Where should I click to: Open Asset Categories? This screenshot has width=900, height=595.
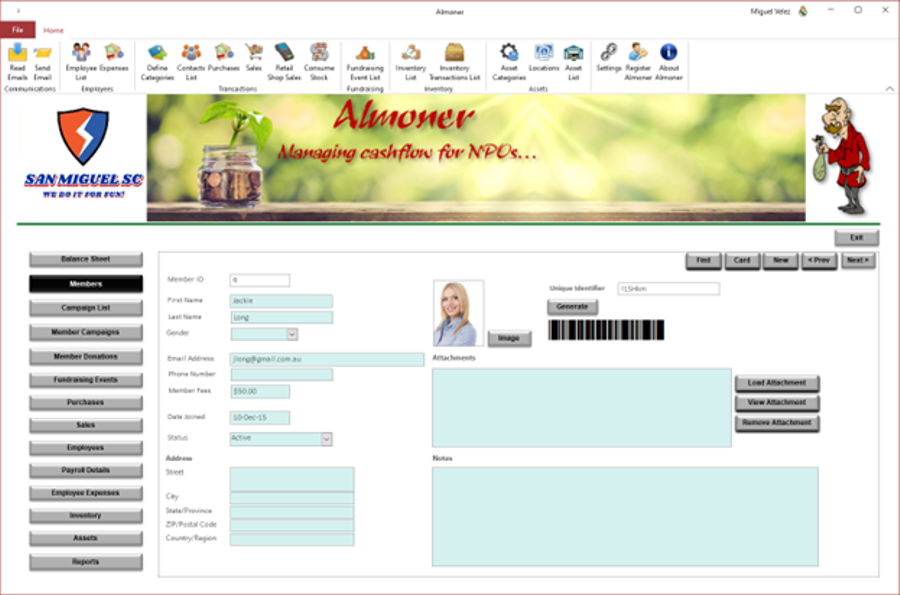click(x=509, y=61)
